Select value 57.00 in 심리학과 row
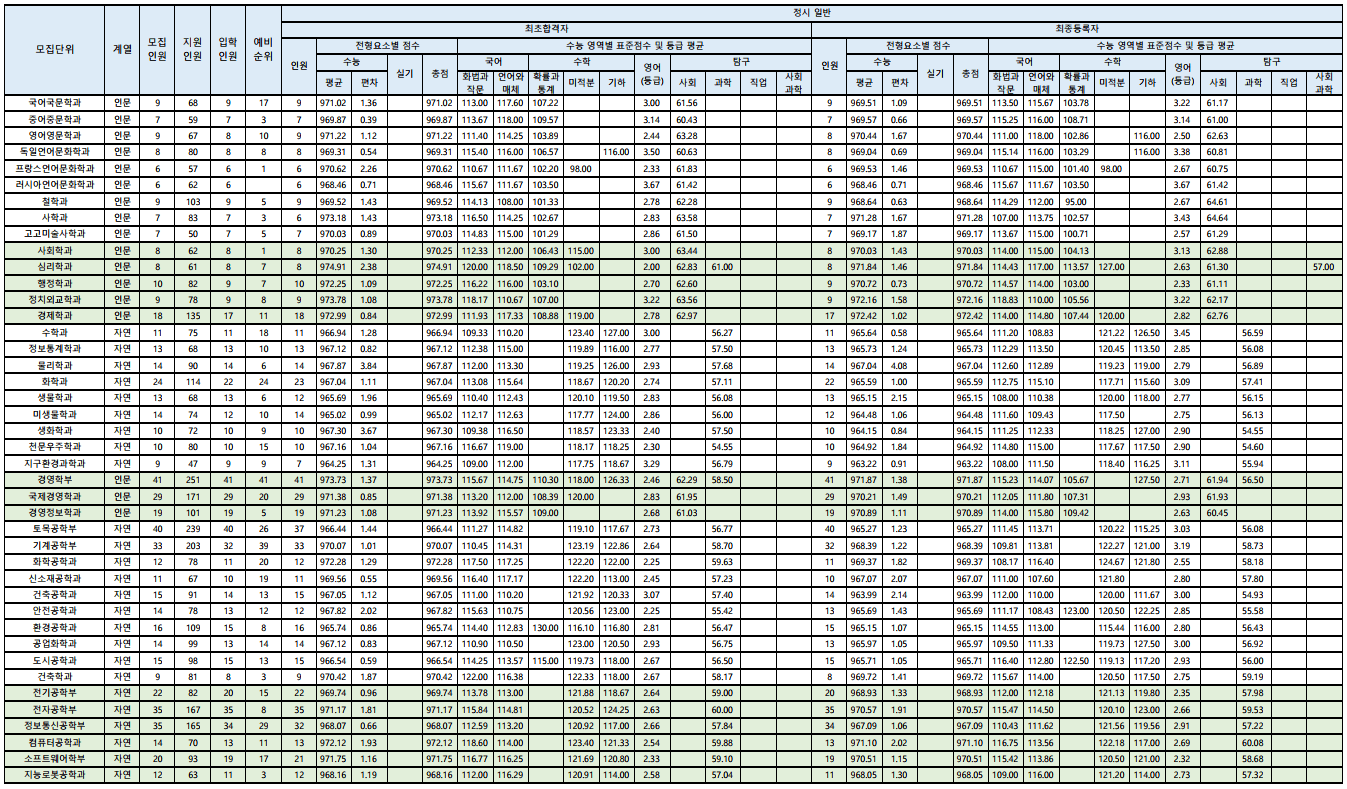 [1324, 267]
